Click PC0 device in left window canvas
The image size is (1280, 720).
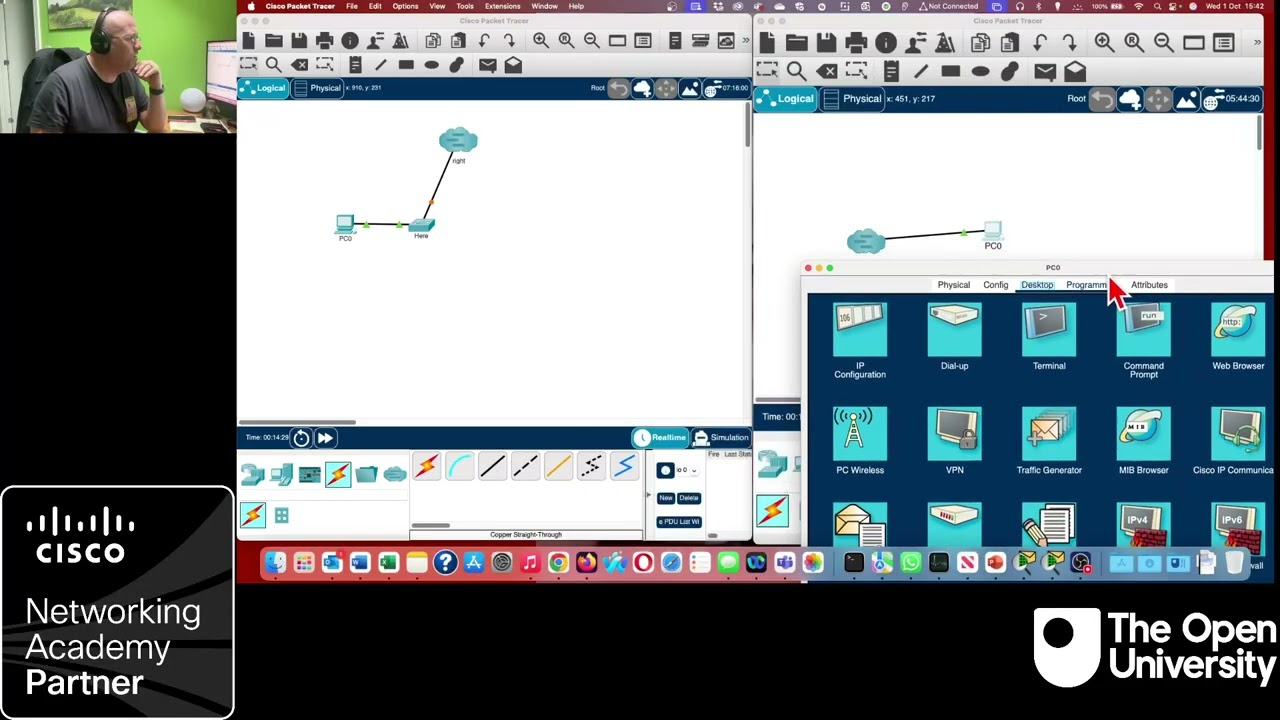point(345,226)
